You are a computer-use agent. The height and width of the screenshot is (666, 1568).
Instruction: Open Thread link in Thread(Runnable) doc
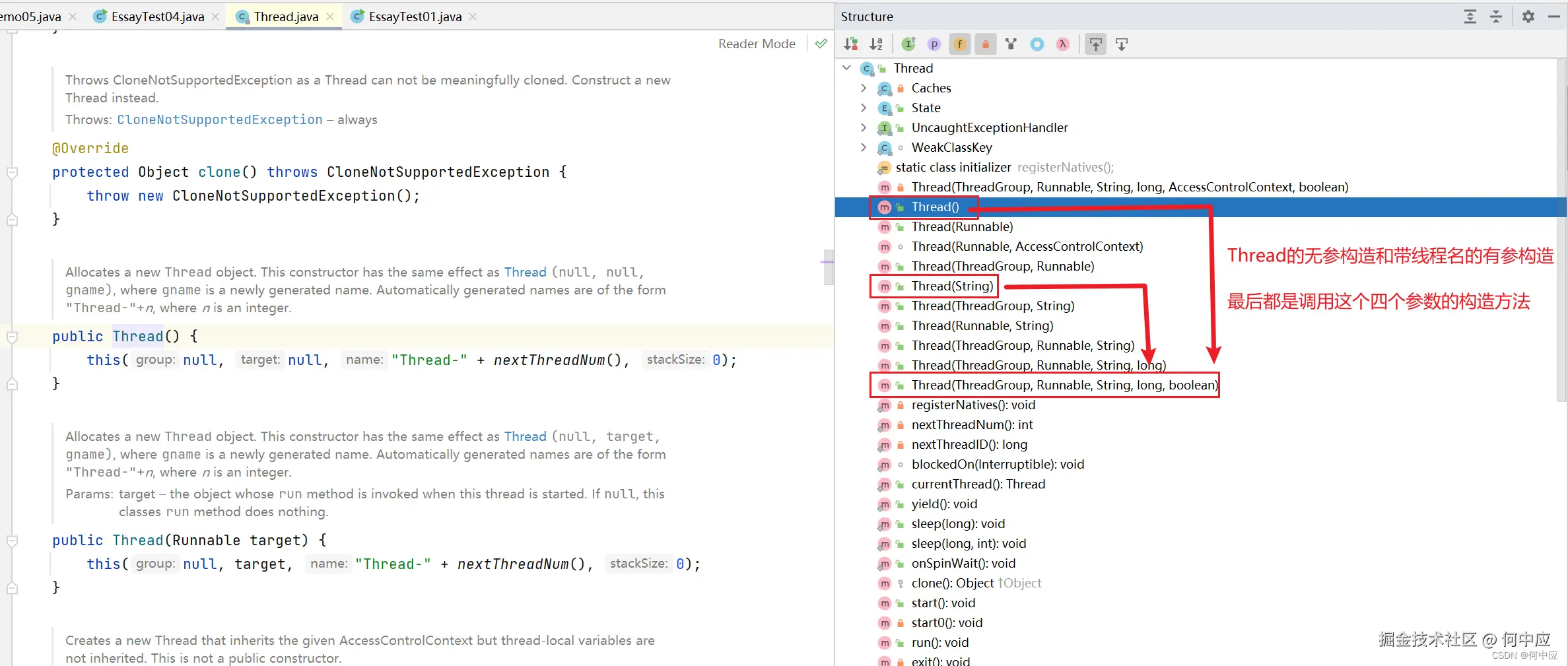coord(525,436)
